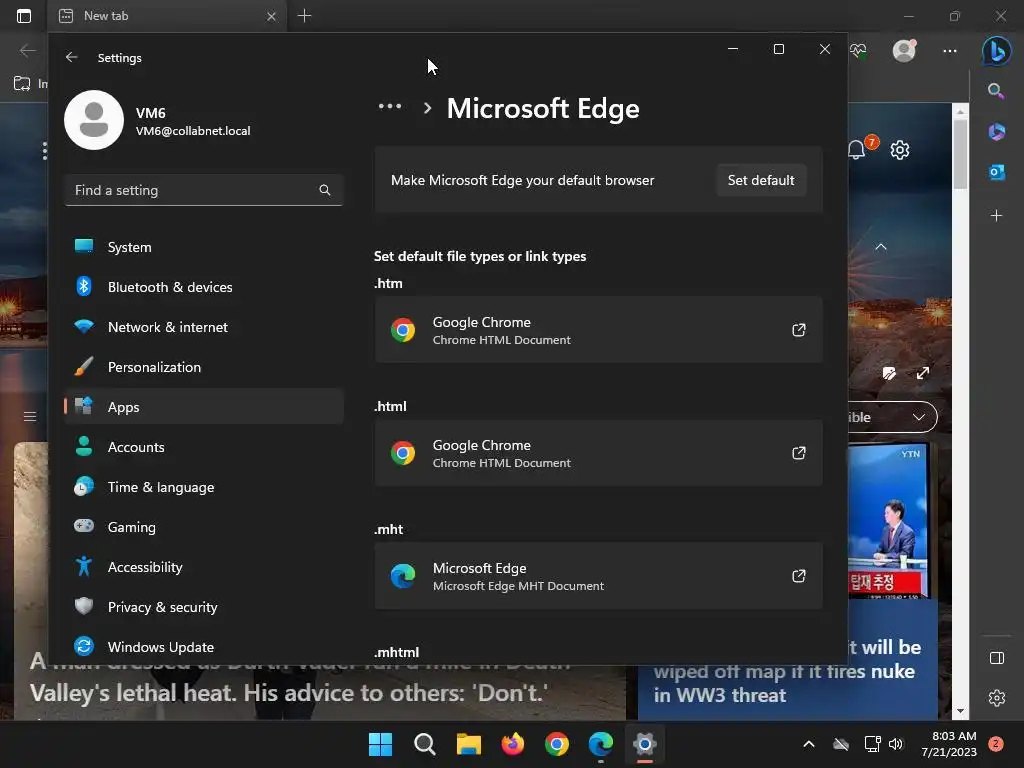
Task: Go back using the Settings back arrow
Action: (71, 57)
